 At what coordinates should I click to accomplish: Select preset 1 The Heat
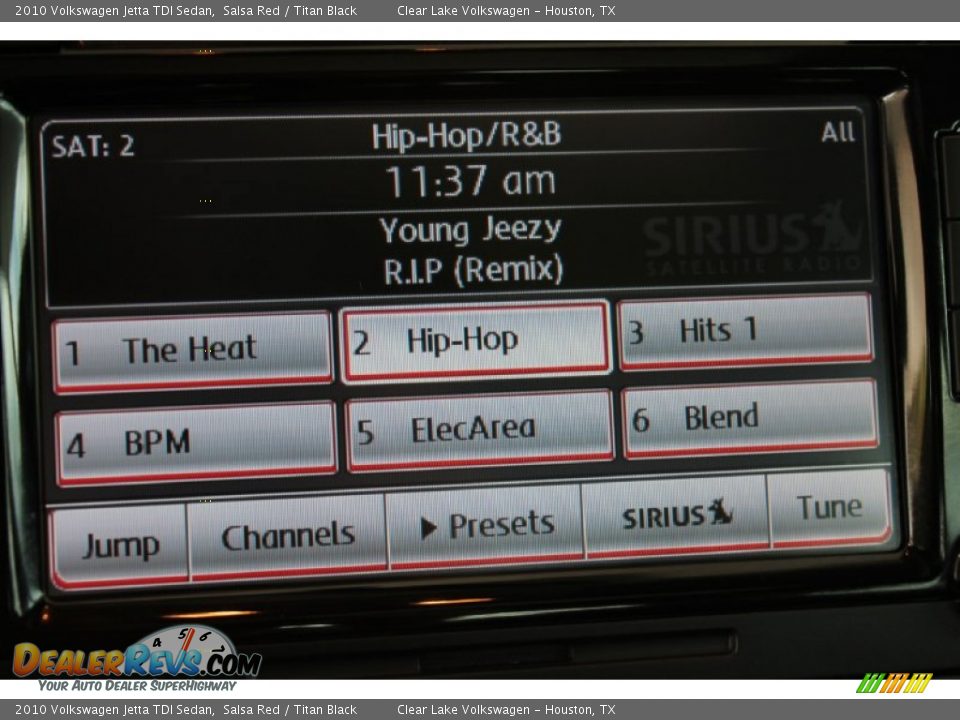click(193, 352)
